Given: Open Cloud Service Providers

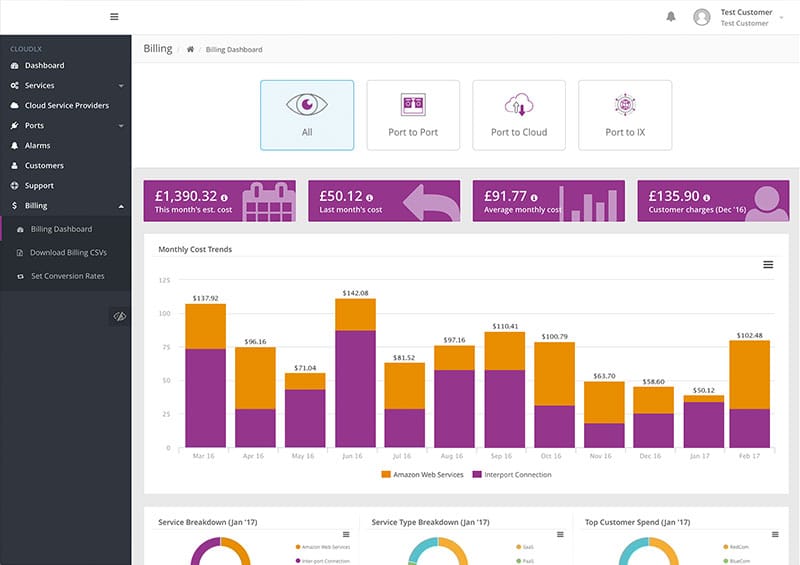Looking at the screenshot, I should click(x=65, y=106).
